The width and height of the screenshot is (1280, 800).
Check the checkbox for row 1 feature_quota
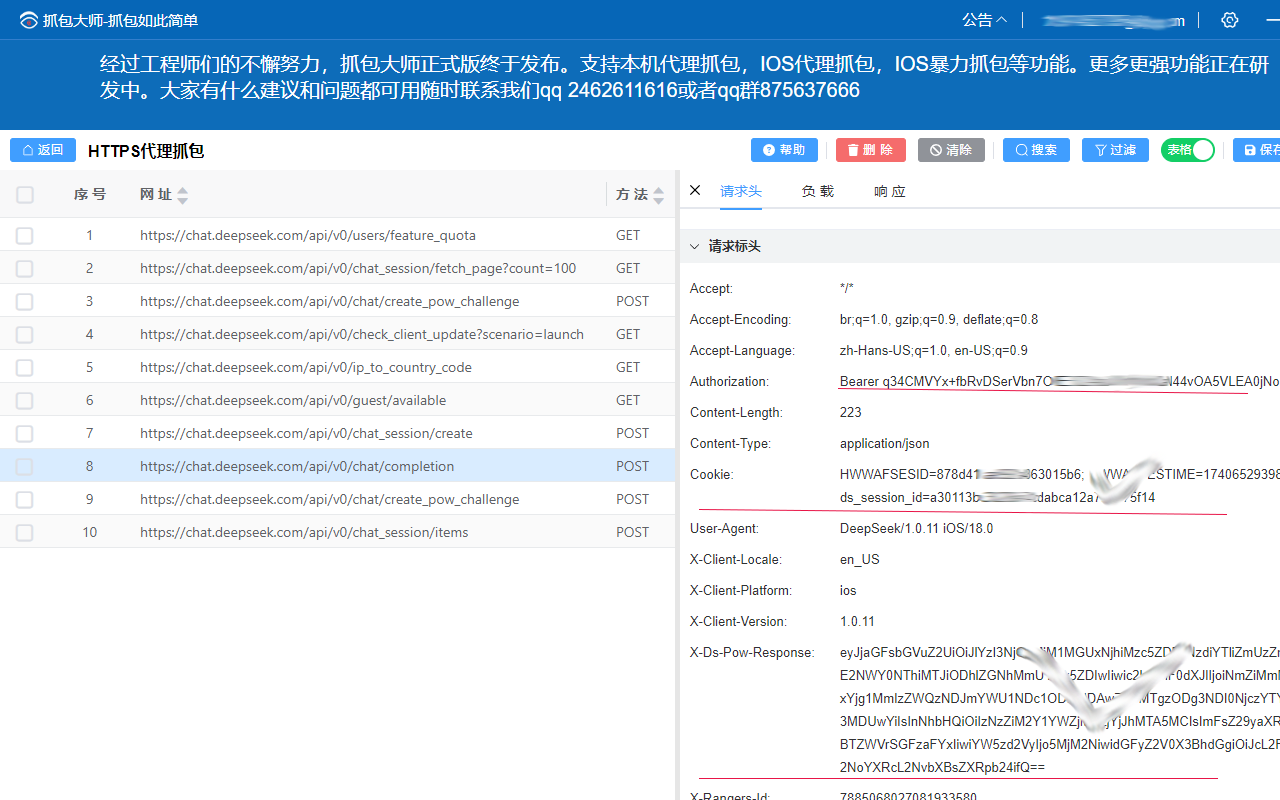pyautogui.click(x=25, y=236)
